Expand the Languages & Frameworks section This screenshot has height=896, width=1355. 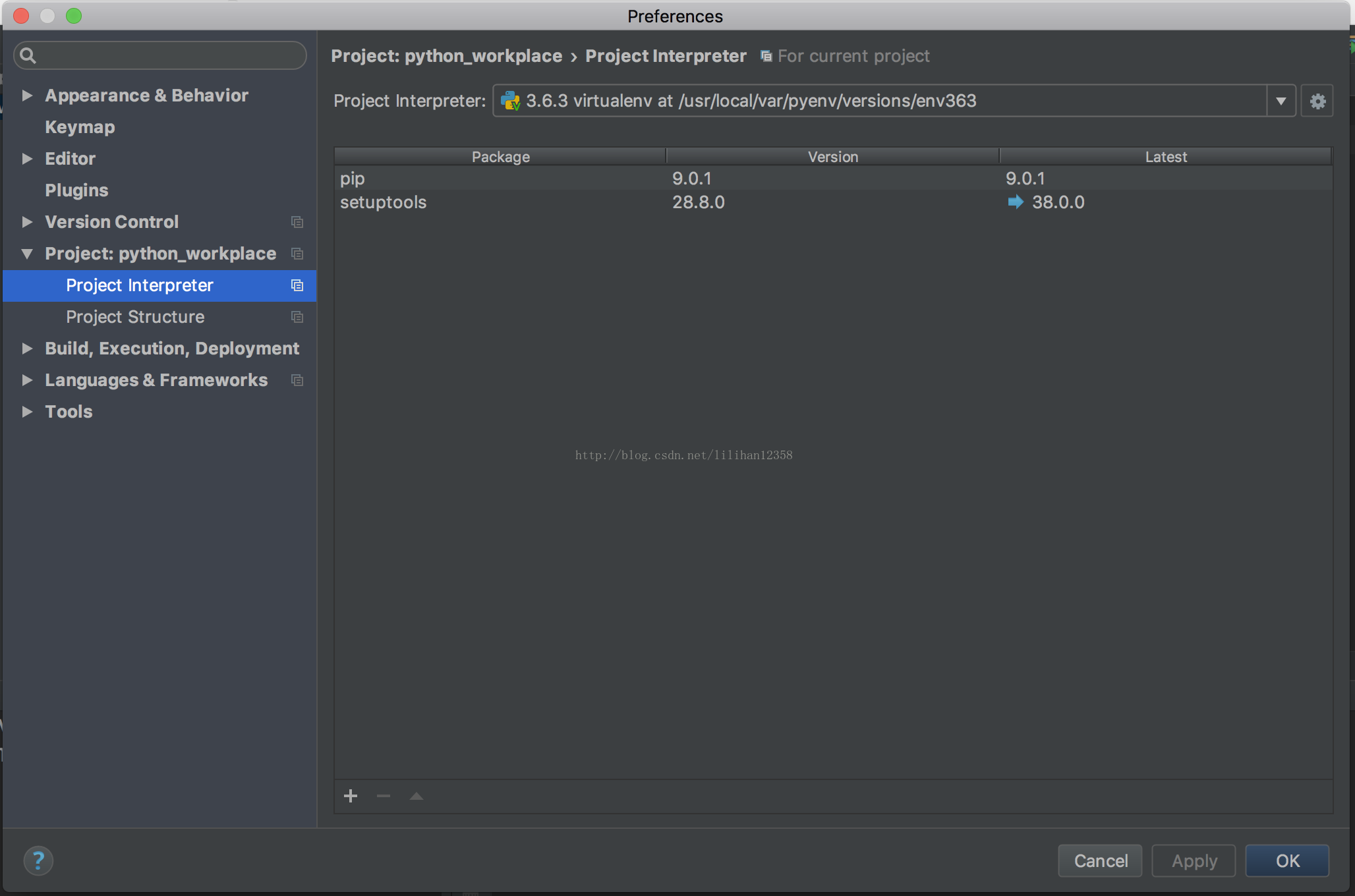point(27,380)
